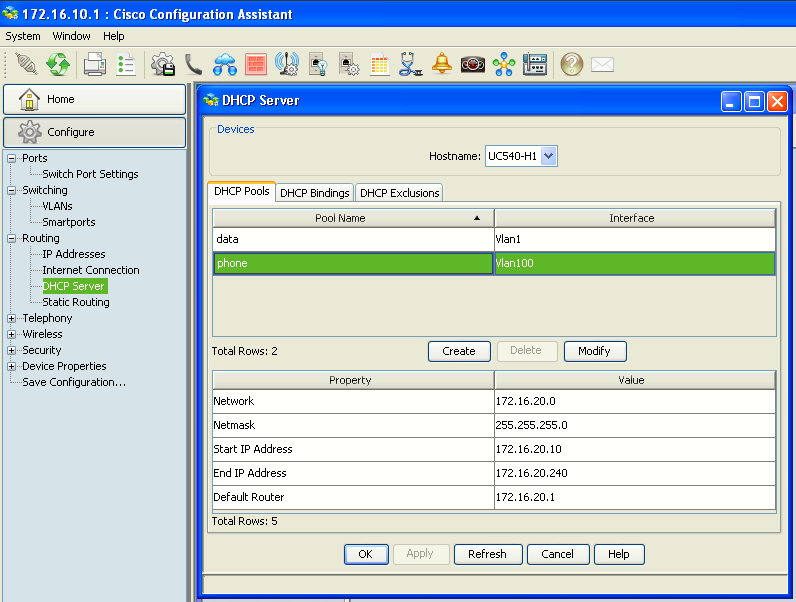Click the Port Settings gear port icon

[349, 64]
